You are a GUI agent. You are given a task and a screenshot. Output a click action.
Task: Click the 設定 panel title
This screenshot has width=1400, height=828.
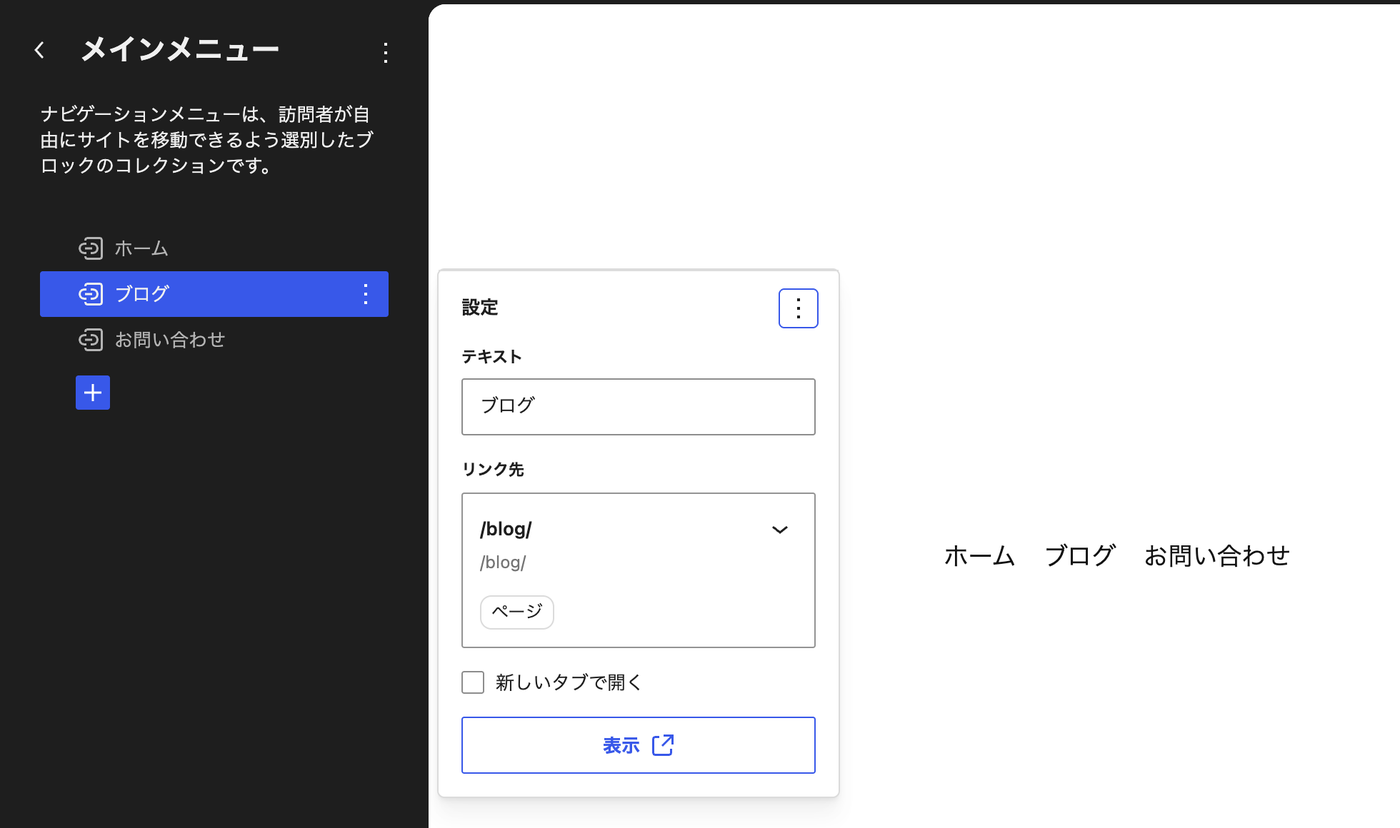click(x=480, y=308)
